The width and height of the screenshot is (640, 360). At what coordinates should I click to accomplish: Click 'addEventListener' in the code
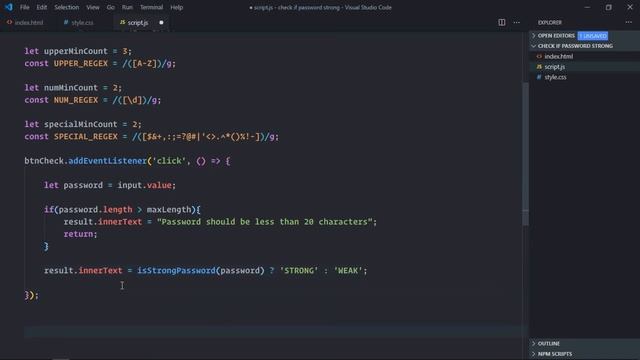107,161
